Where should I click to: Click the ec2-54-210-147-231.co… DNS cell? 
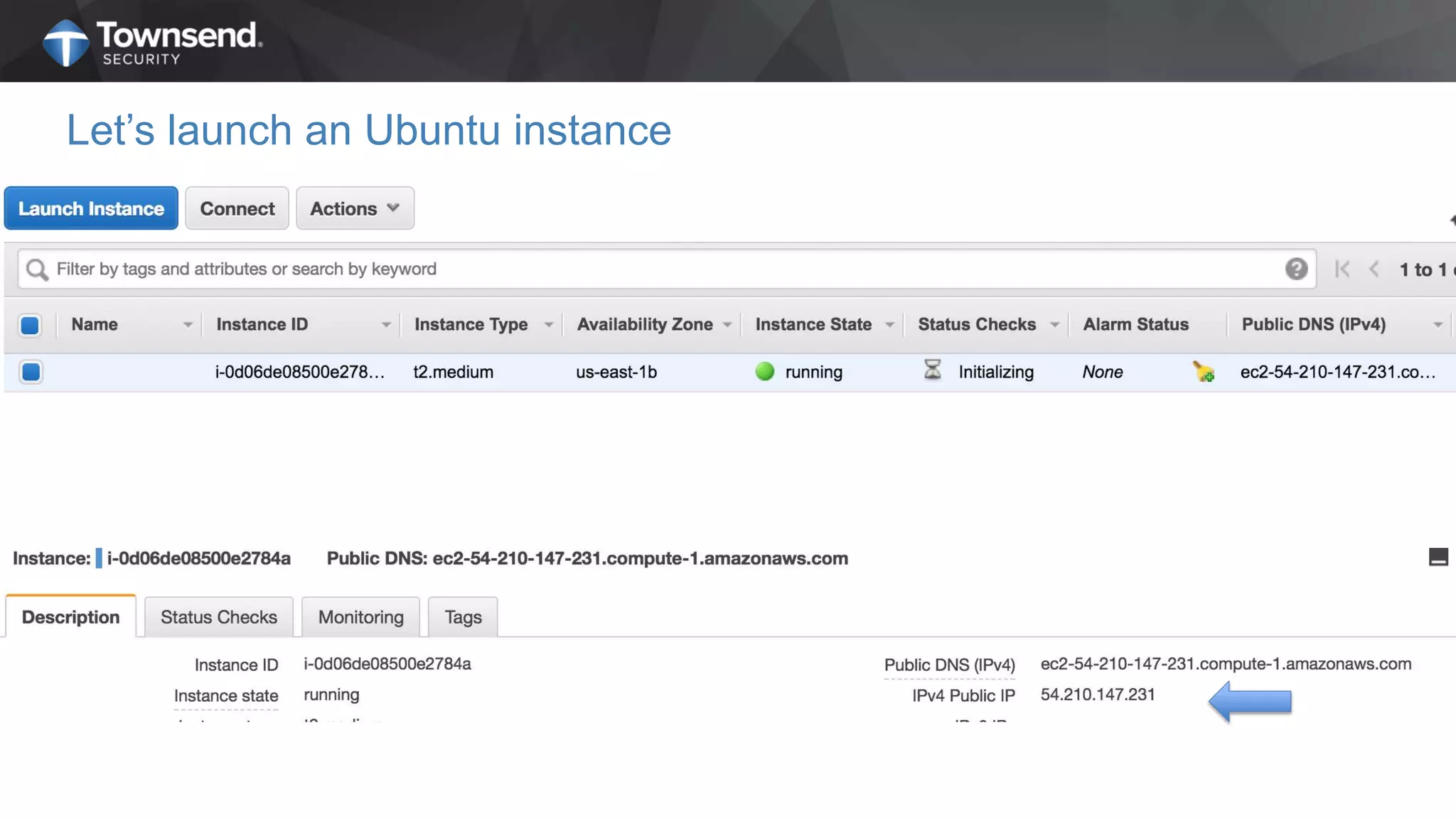point(1338,372)
